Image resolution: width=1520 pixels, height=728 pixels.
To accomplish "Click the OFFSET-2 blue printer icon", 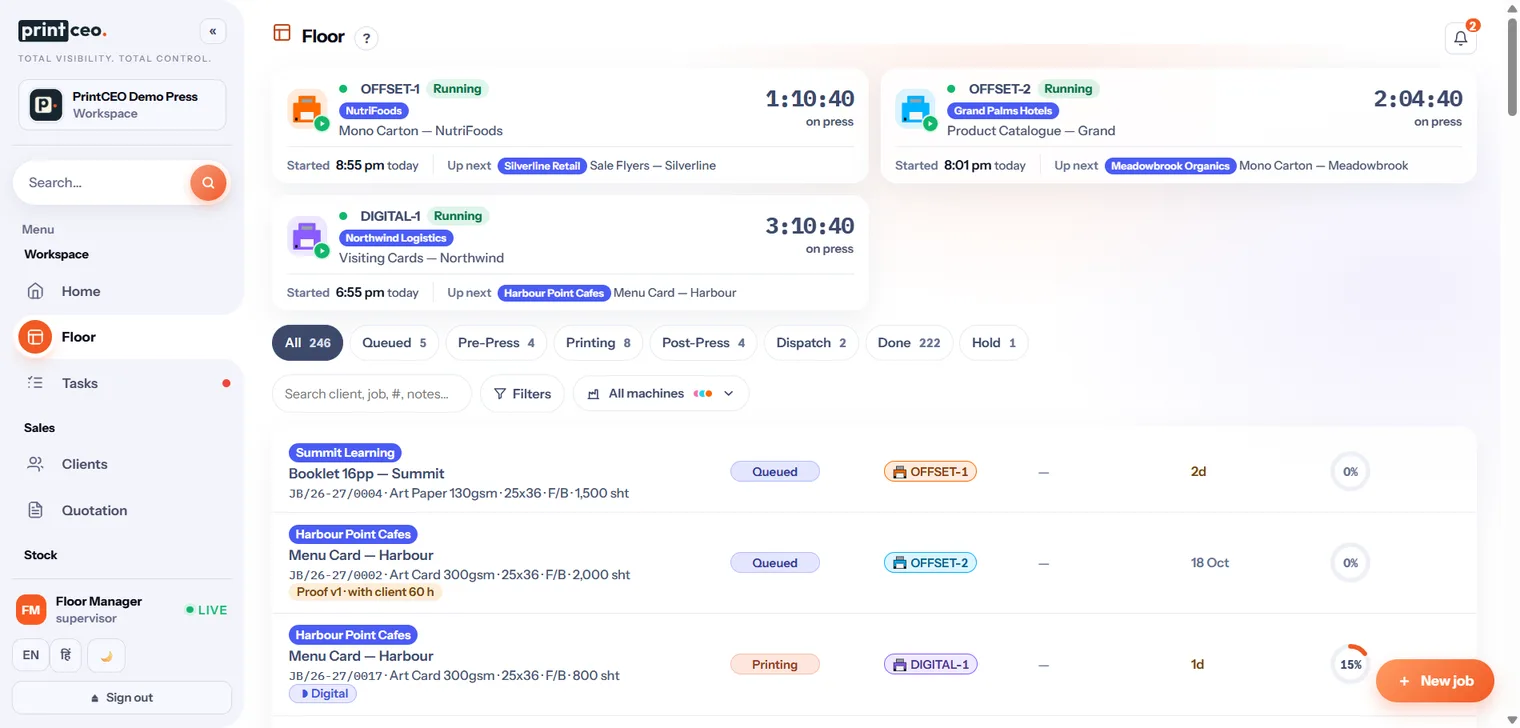I will 915,109.
